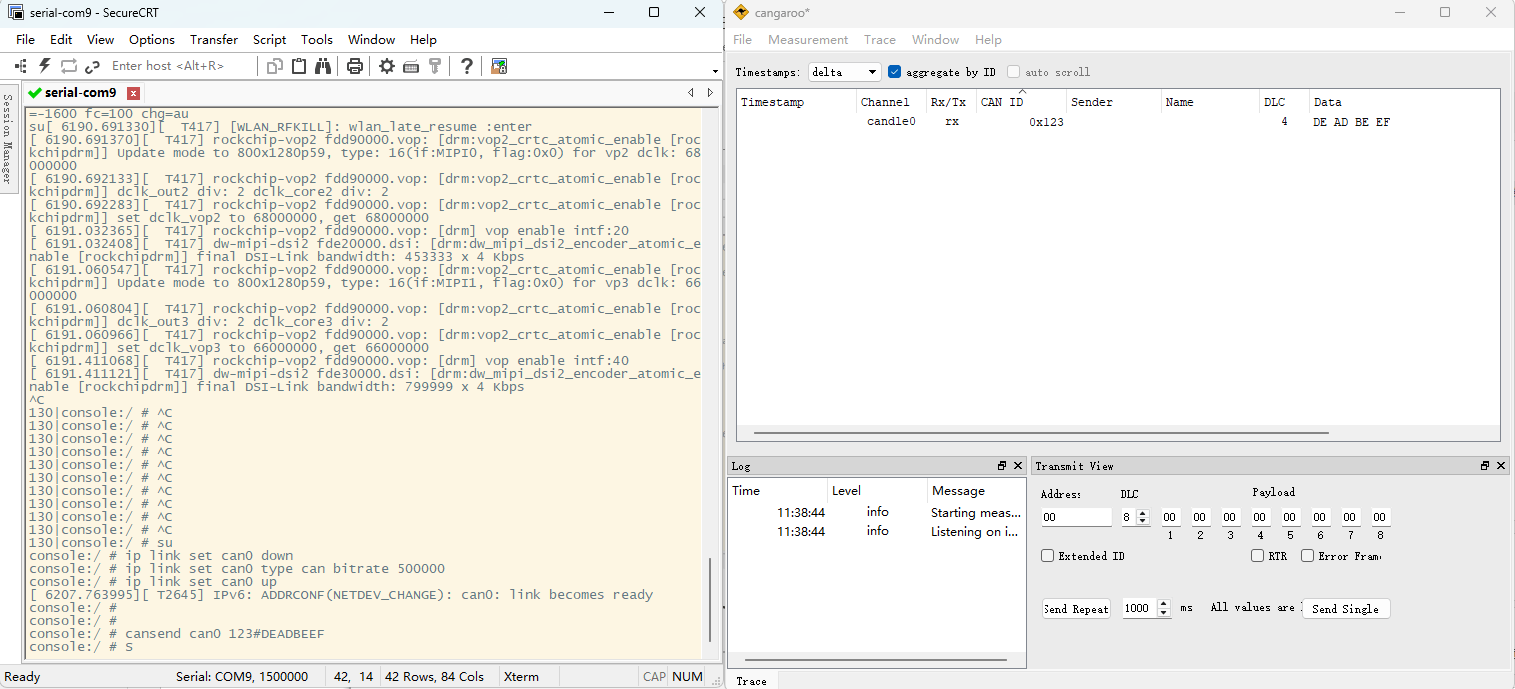Click the Disconnect chain-link icon
The image size is (1515, 689).
pos(93,66)
